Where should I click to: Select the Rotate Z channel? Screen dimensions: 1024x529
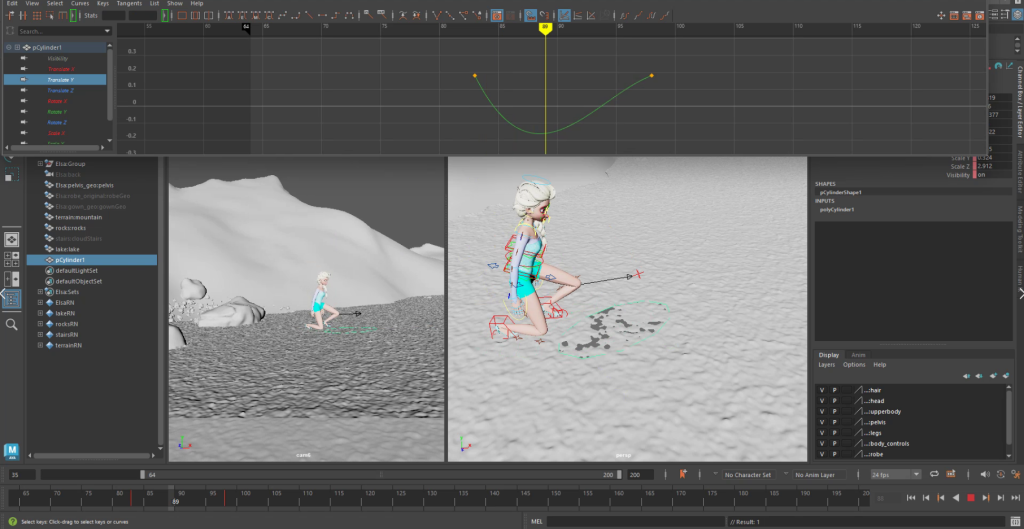pos(55,122)
